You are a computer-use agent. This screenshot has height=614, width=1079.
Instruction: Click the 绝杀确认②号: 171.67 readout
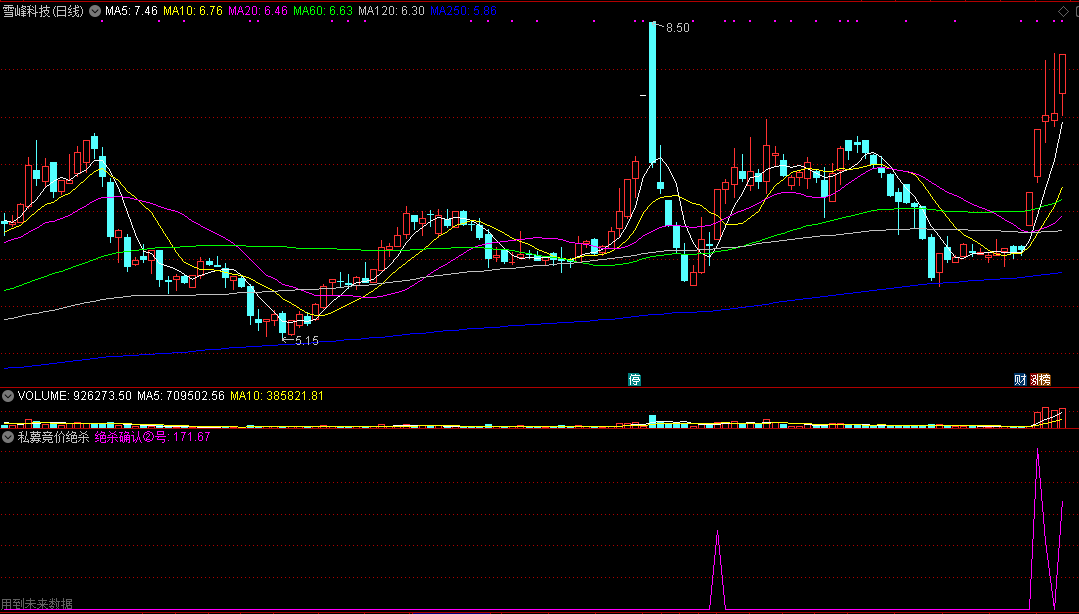click(x=152, y=436)
